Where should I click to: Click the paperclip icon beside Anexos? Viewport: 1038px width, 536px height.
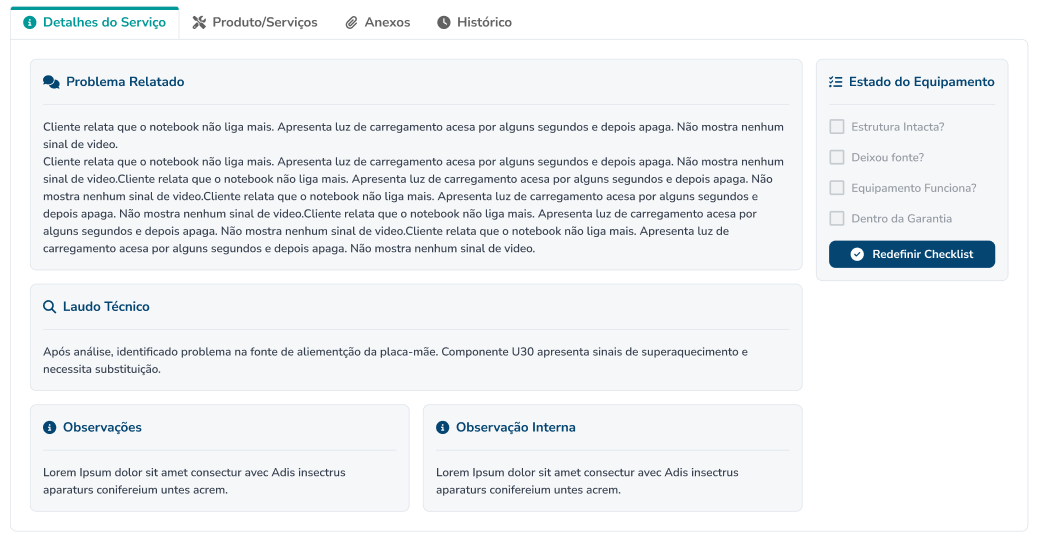click(351, 22)
